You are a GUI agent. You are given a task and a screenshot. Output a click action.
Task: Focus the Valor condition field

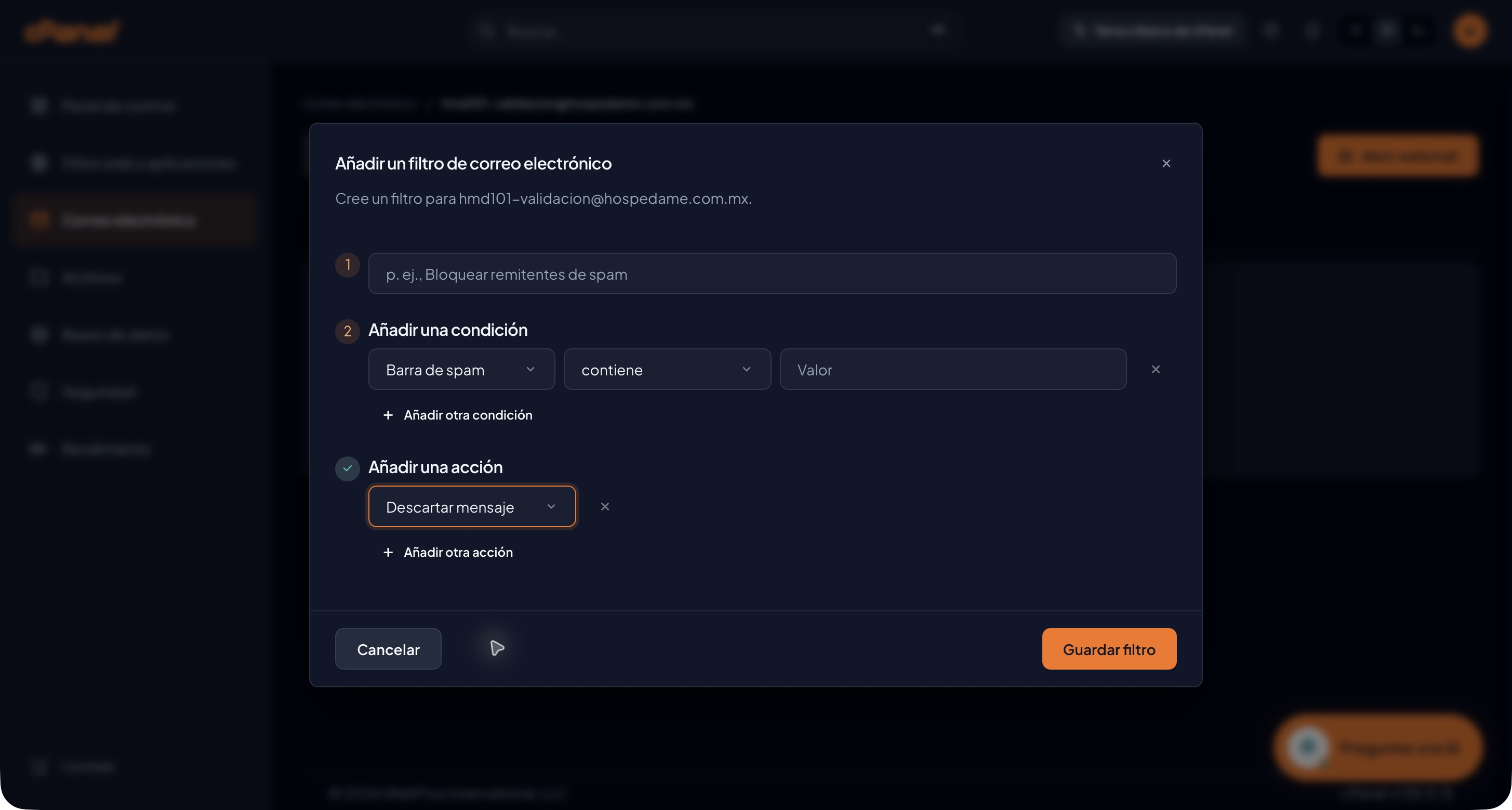952,370
